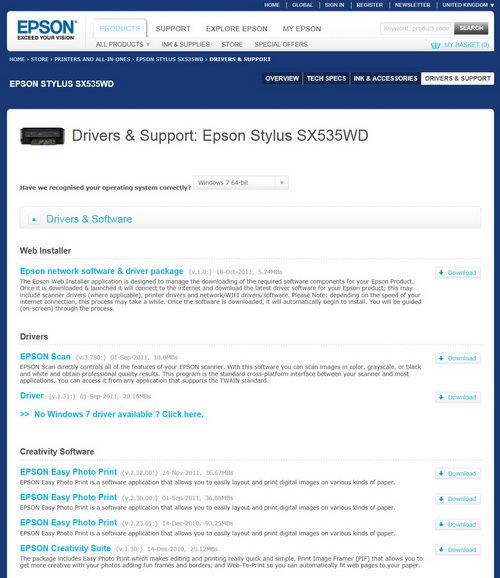Screen dimensions: 500x578
Task: Expand the All Products dropdown menu
Action: coord(122,44)
